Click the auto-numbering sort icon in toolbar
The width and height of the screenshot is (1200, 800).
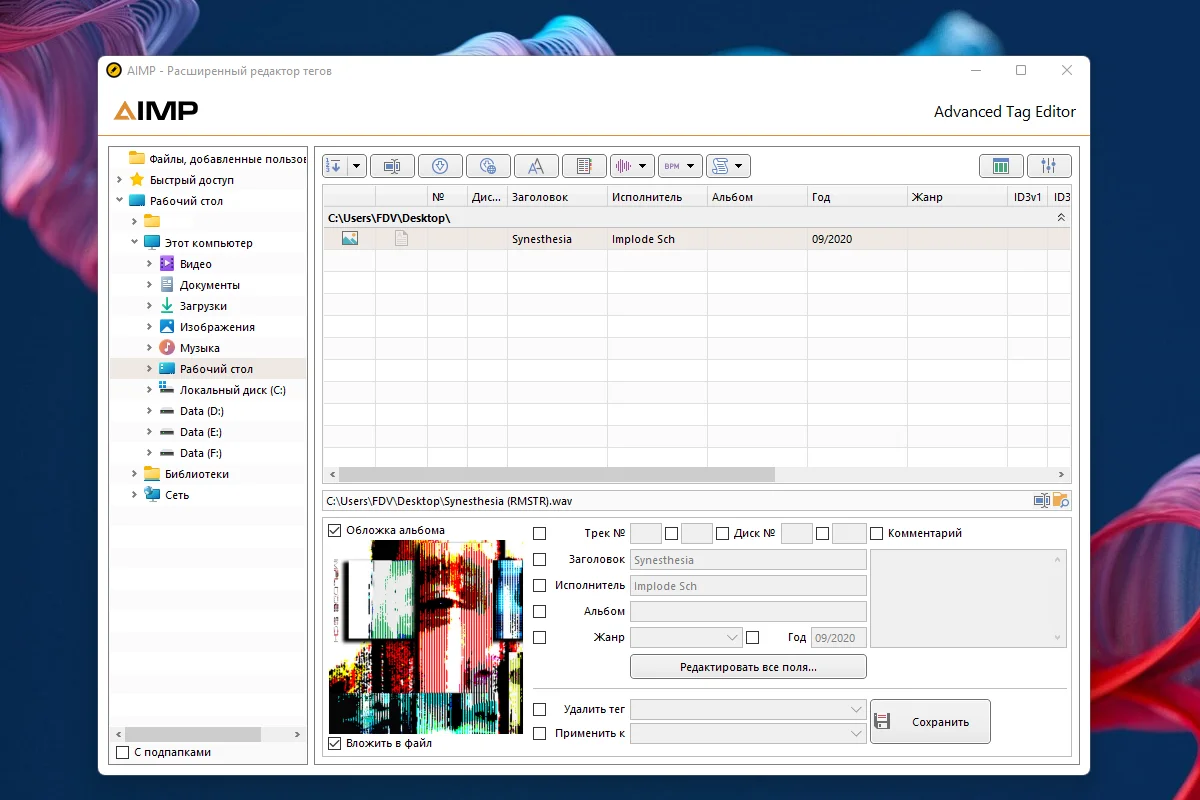tap(333, 166)
